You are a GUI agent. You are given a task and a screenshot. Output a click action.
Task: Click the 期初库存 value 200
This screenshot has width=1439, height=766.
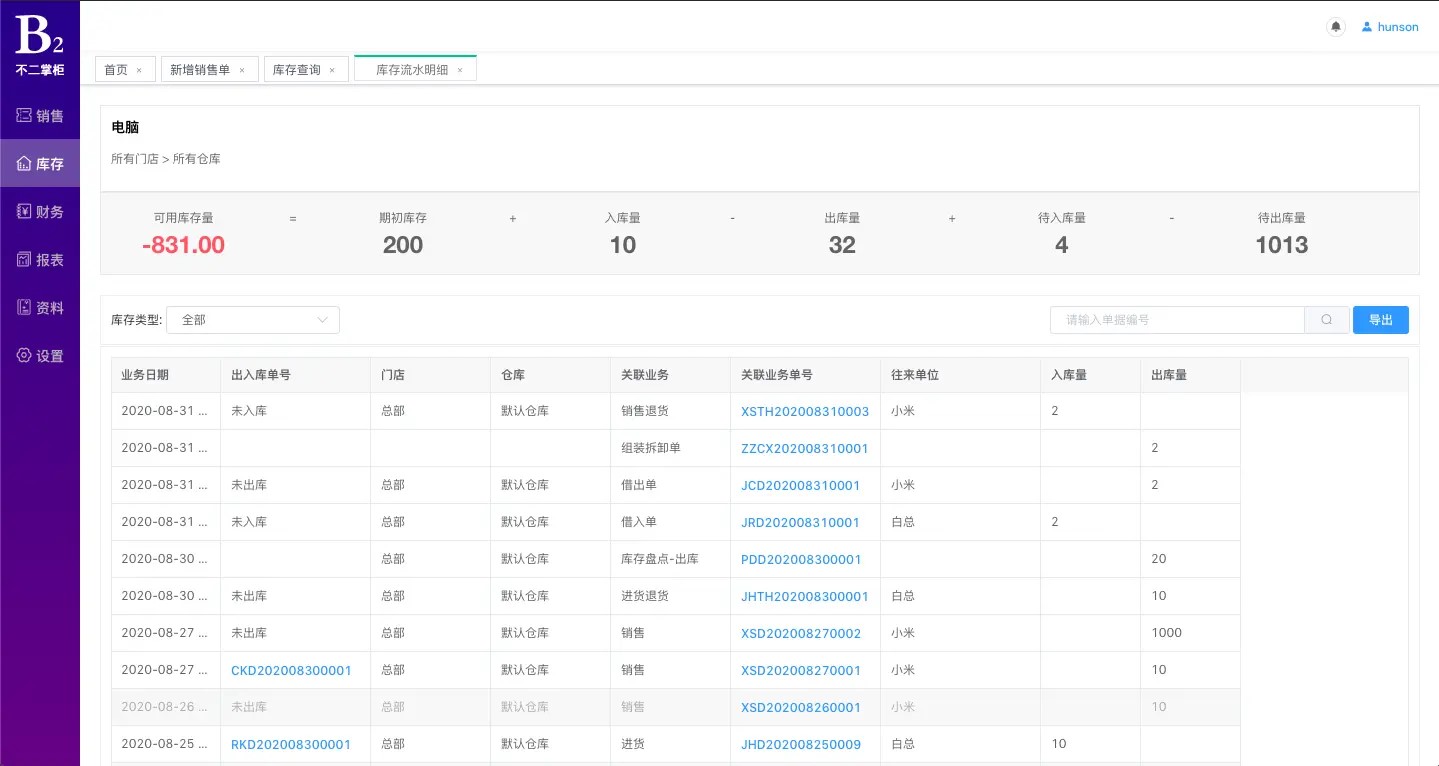[403, 245]
